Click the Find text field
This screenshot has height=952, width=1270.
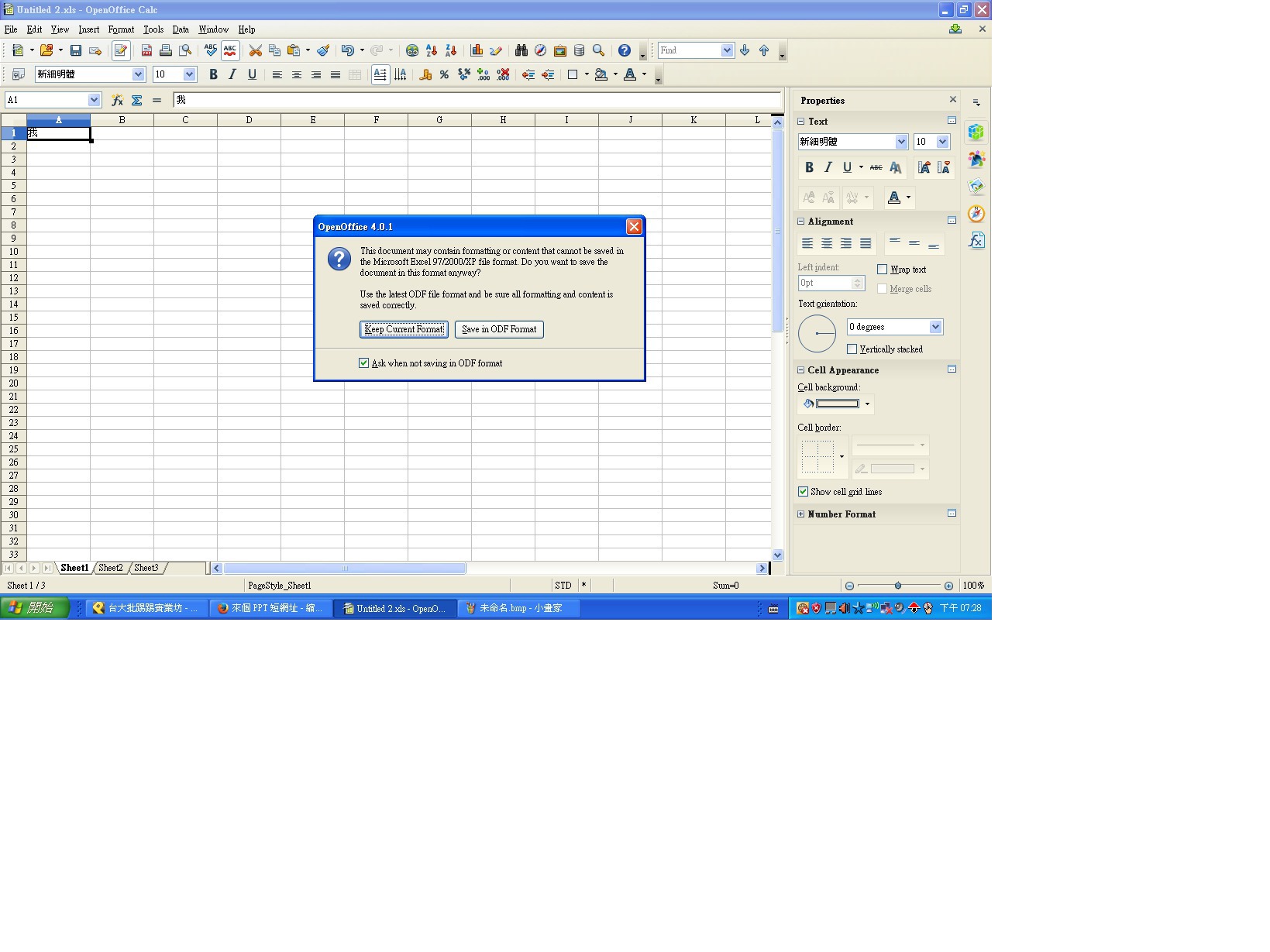(x=689, y=50)
